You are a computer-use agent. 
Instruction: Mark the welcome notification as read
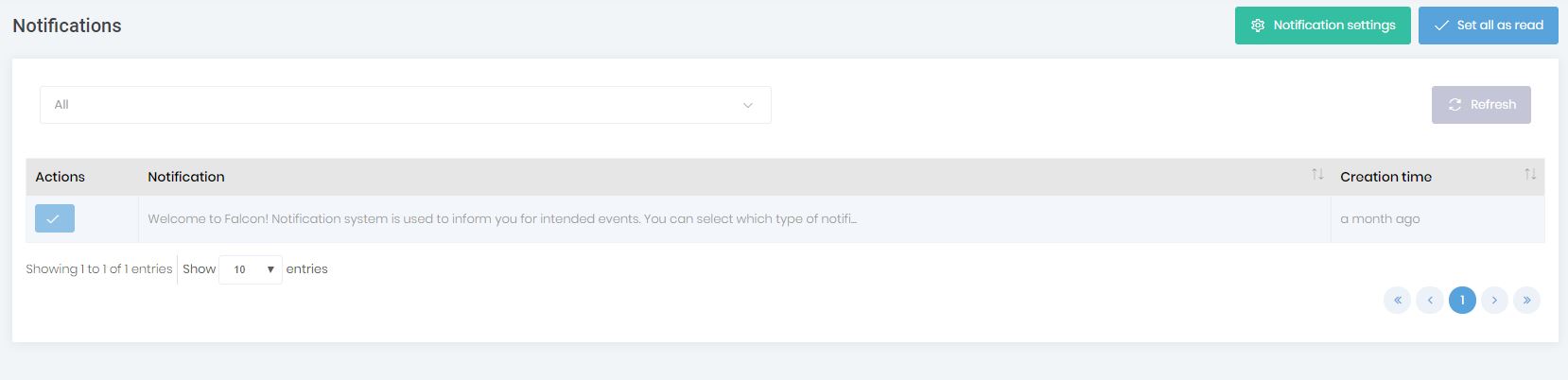(54, 218)
